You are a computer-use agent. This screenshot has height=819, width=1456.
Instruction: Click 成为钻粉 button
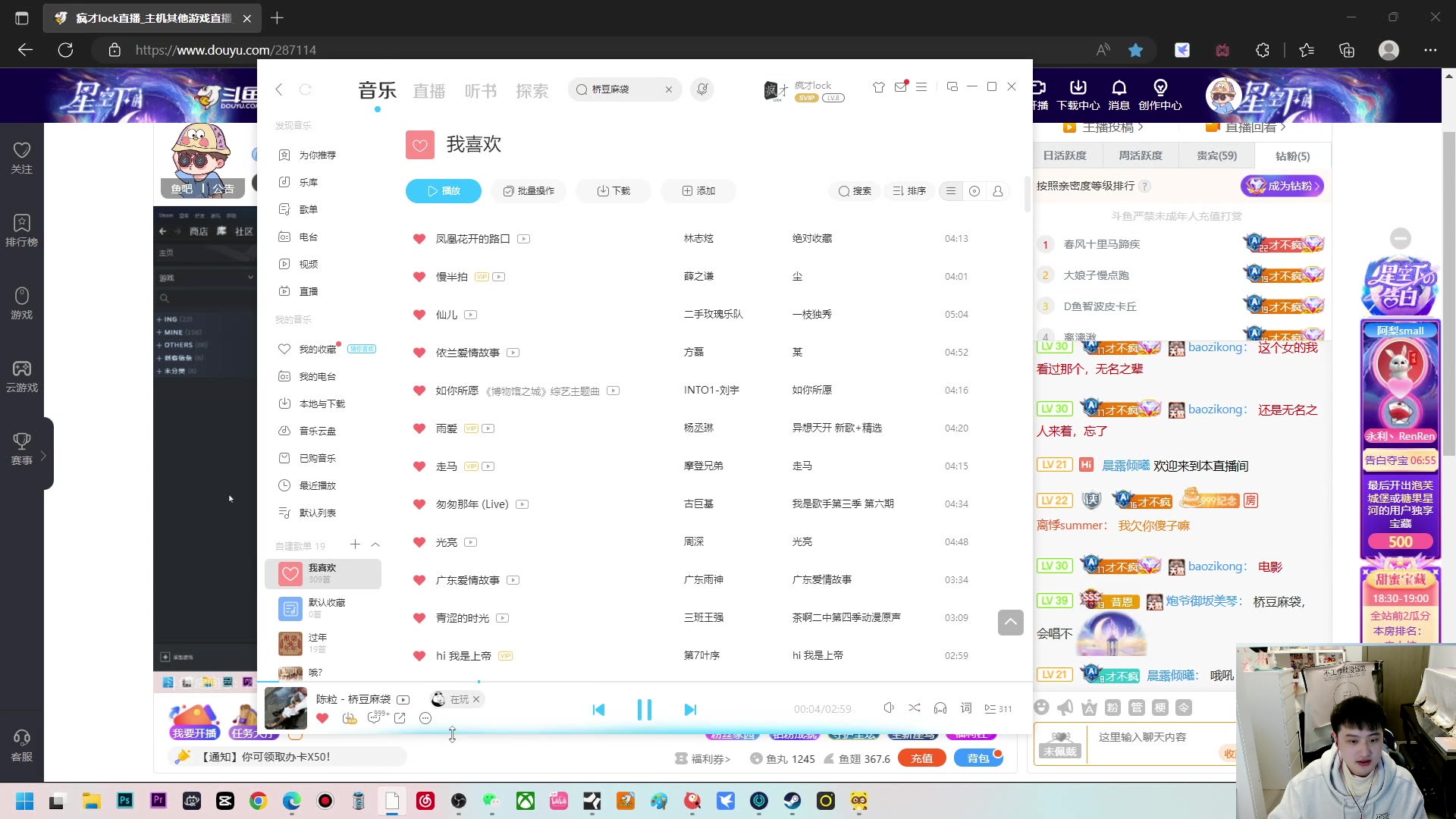1282,186
